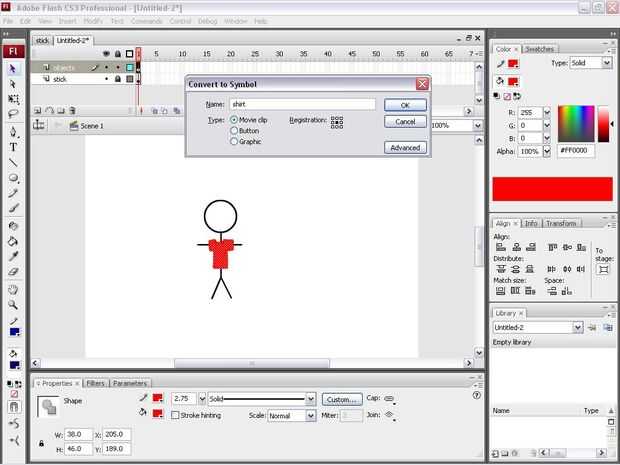The height and width of the screenshot is (465, 620).
Task: Open the Scale Normal dropdown
Action: [311, 416]
